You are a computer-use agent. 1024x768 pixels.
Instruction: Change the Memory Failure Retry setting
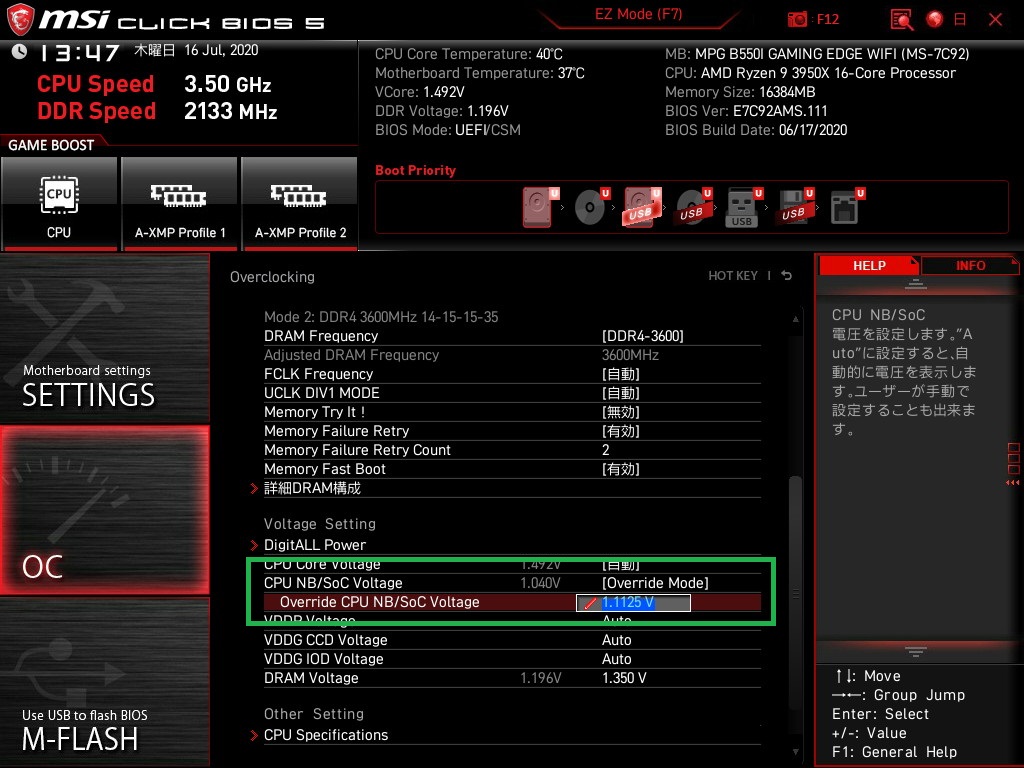(x=620, y=430)
